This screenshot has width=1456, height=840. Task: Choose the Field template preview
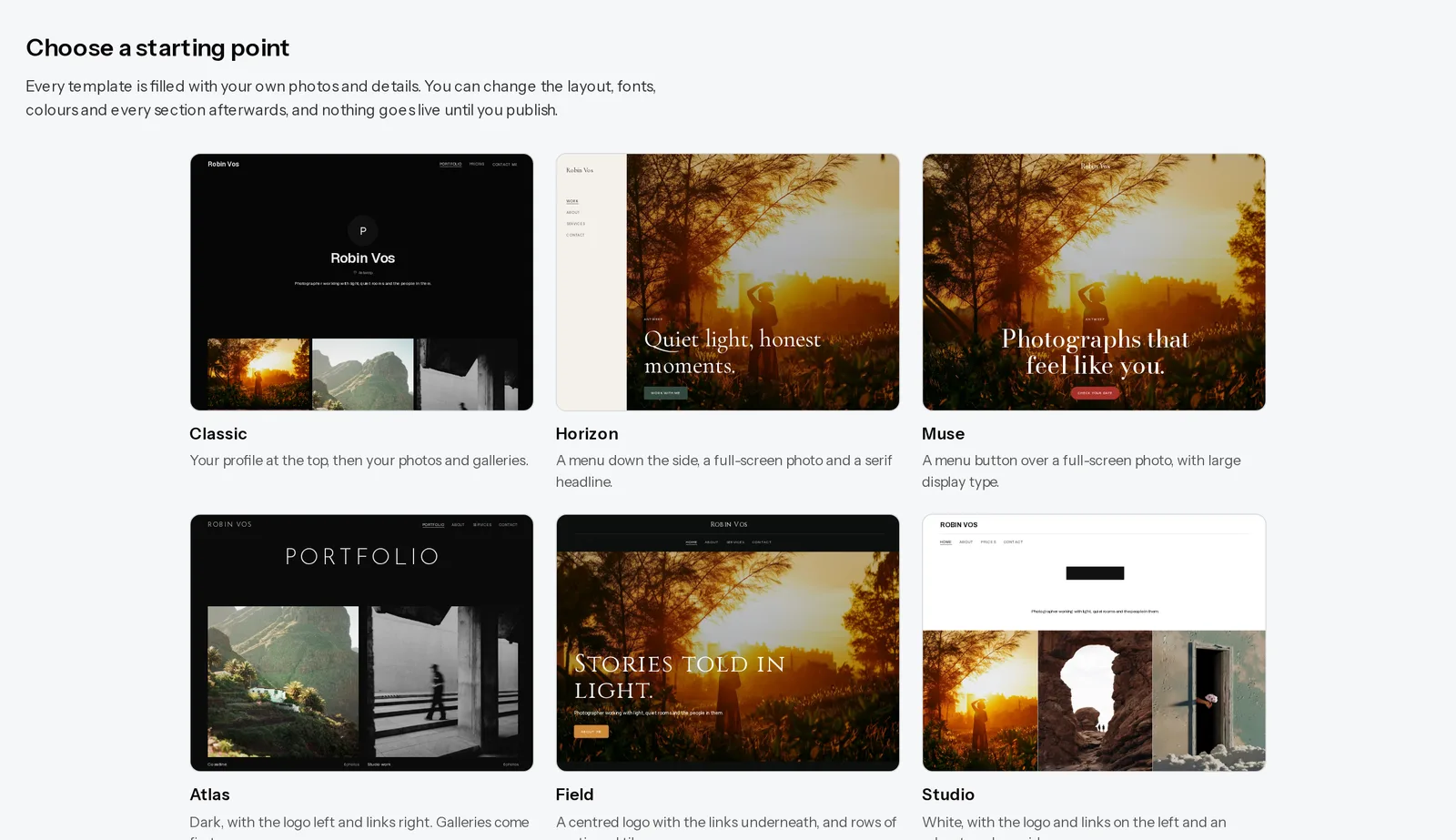[x=728, y=643]
